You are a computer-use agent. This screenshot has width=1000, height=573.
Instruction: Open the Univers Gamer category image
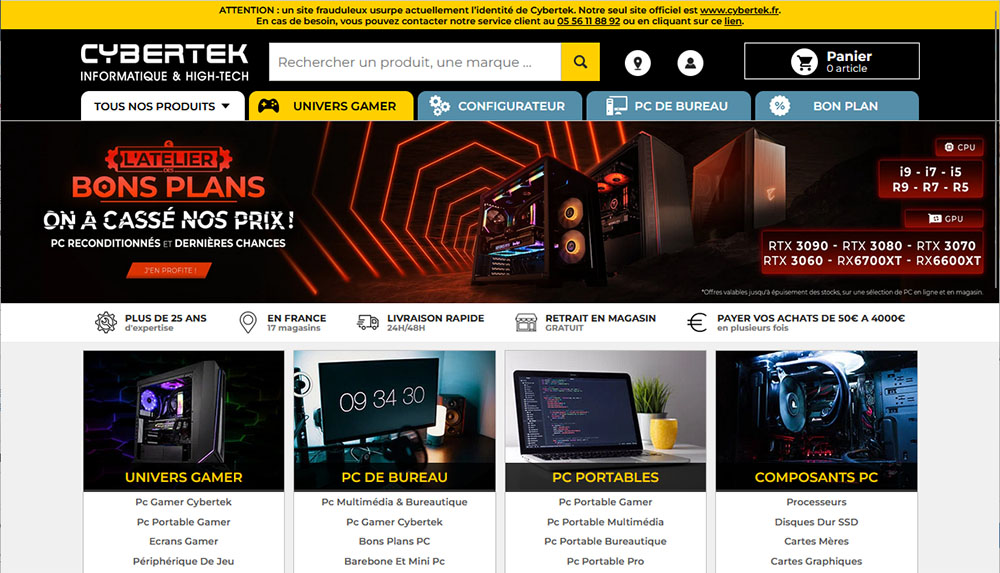184,420
